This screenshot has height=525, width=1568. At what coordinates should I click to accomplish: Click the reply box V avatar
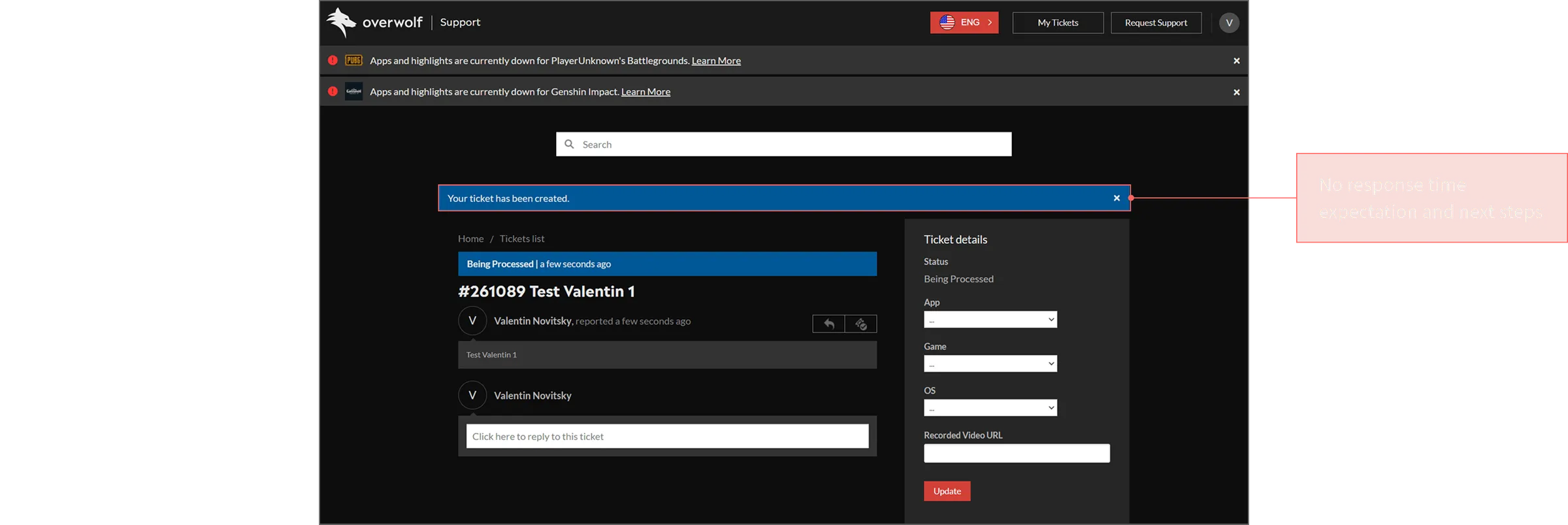(x=472, y=395)
